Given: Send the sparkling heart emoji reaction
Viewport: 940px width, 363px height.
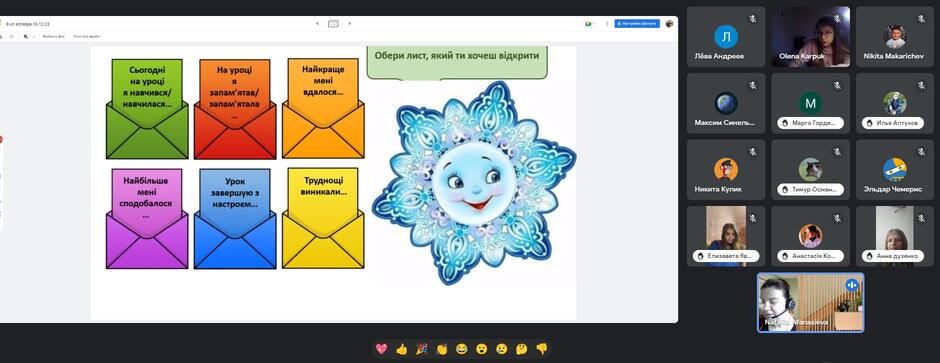Looking at the screenshot, I should 381,349.
